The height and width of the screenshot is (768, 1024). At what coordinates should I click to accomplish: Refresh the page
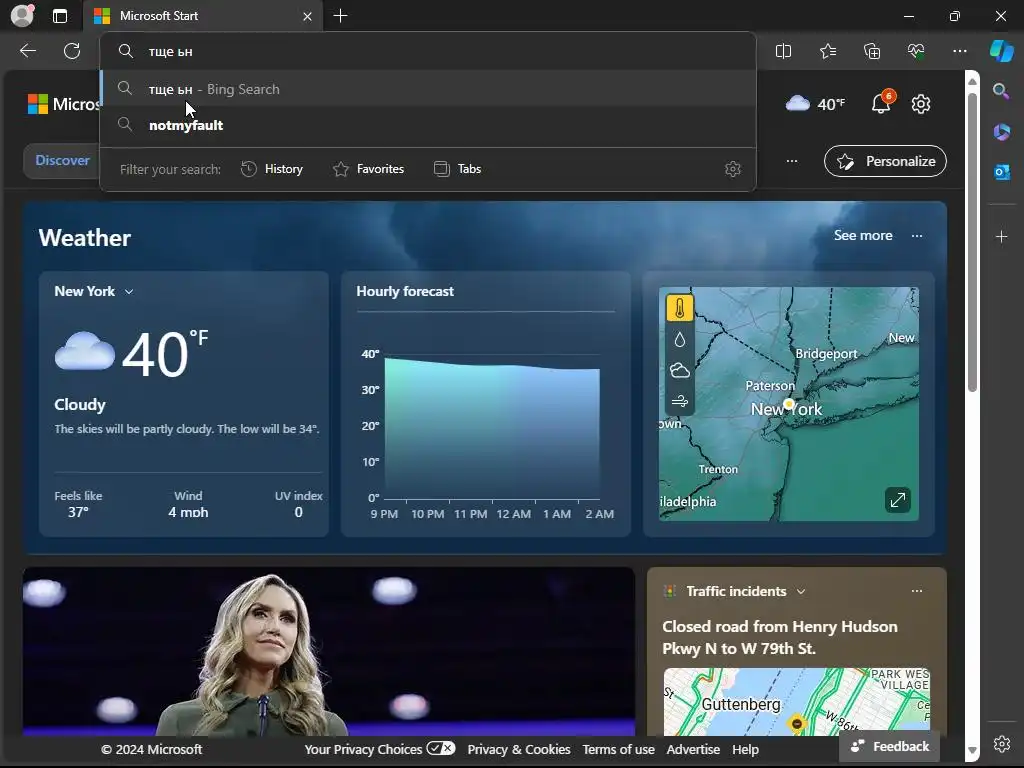click(72, 51)
